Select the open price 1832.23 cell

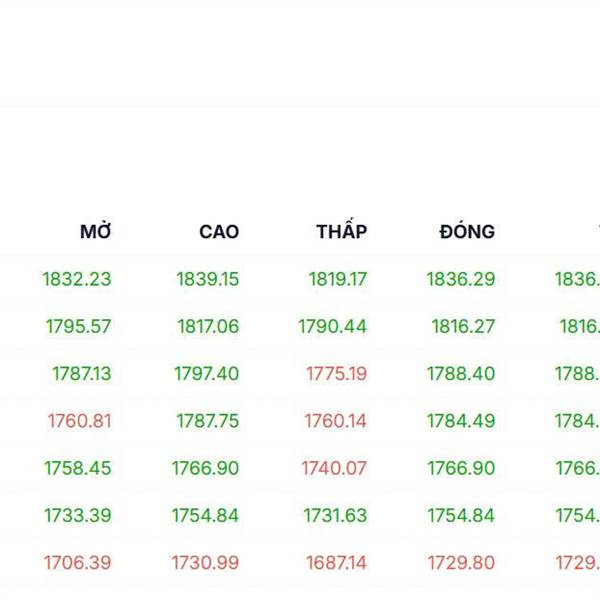[77, 279]
